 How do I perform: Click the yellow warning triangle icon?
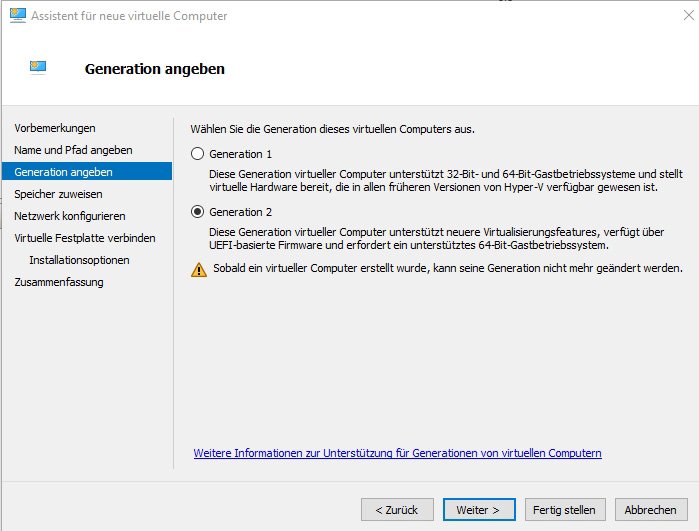point(199,269)
